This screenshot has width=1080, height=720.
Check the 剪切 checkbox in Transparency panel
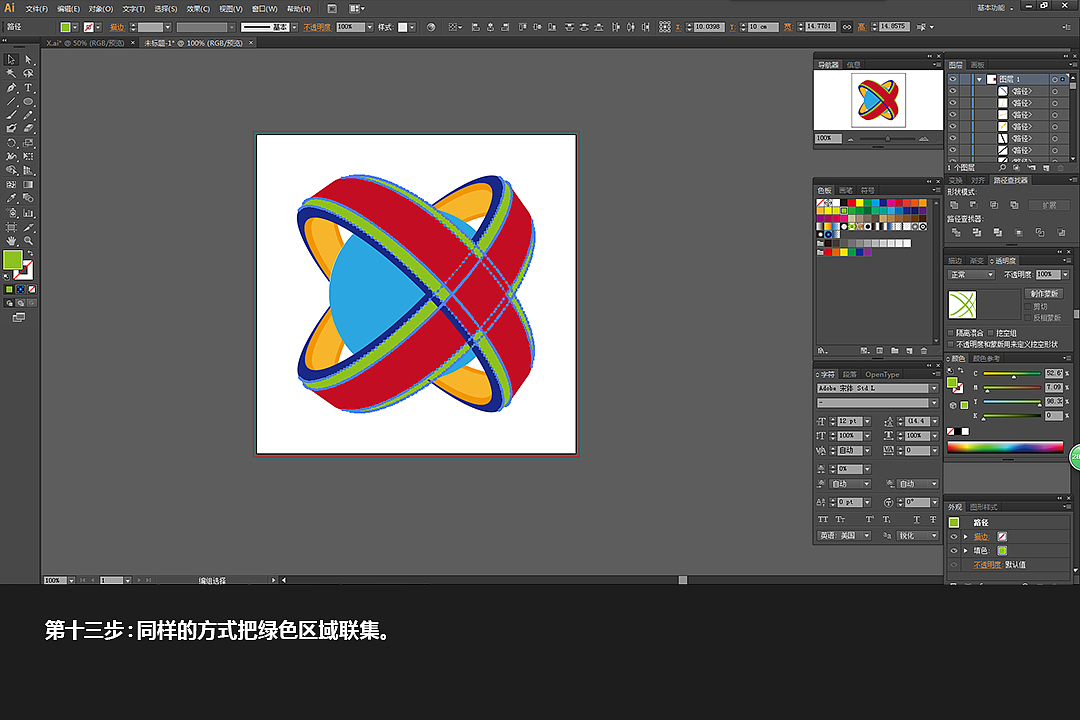click(x=1028, y=307)
